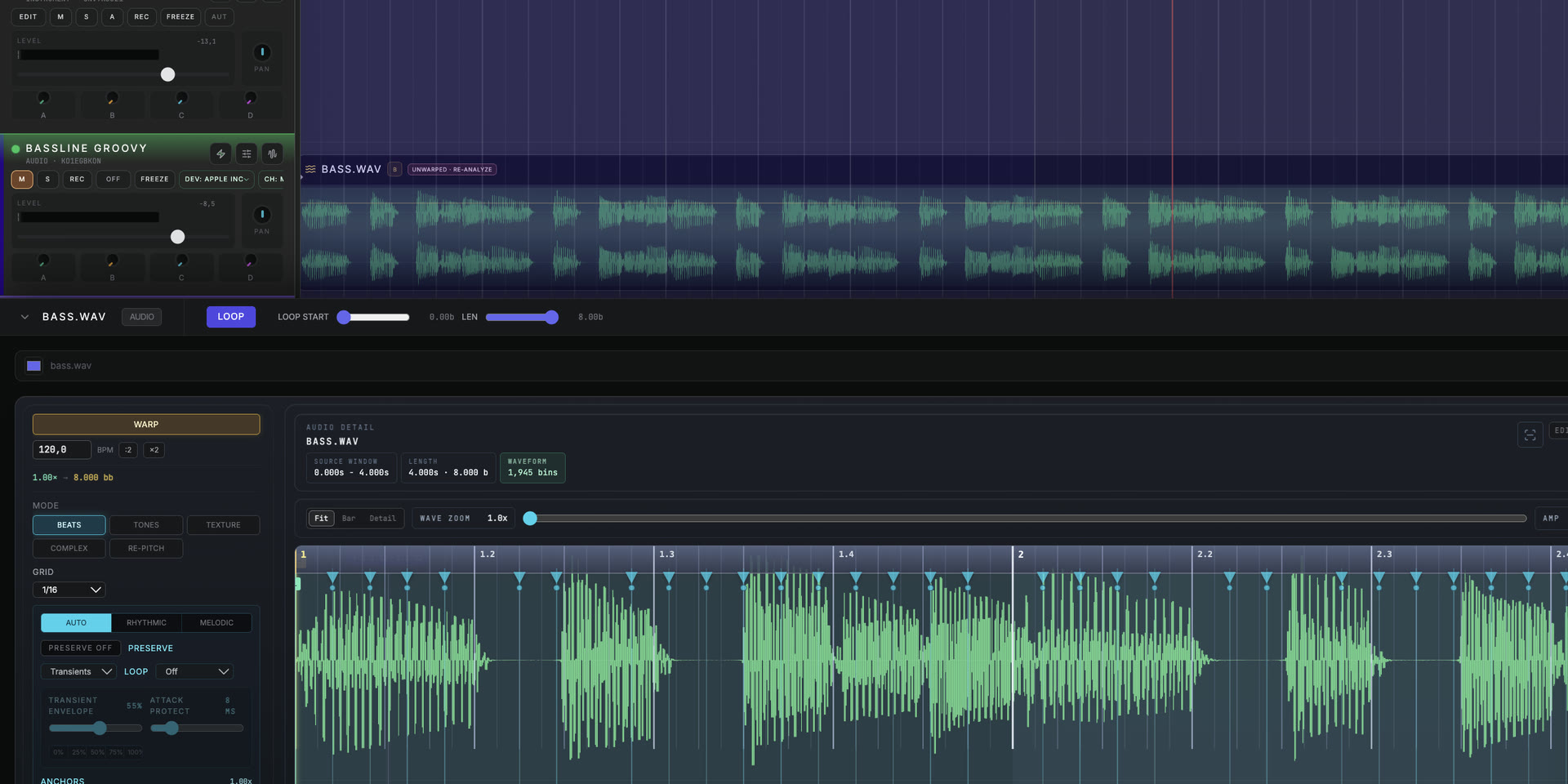Solo the Bassline Groovy track

(47, 179)
